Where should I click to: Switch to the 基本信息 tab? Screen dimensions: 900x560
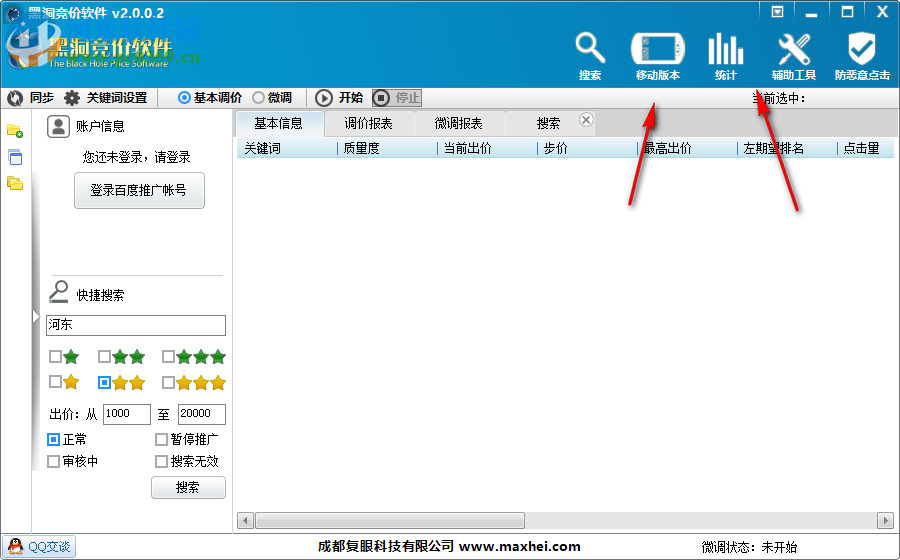coord(279,124)
